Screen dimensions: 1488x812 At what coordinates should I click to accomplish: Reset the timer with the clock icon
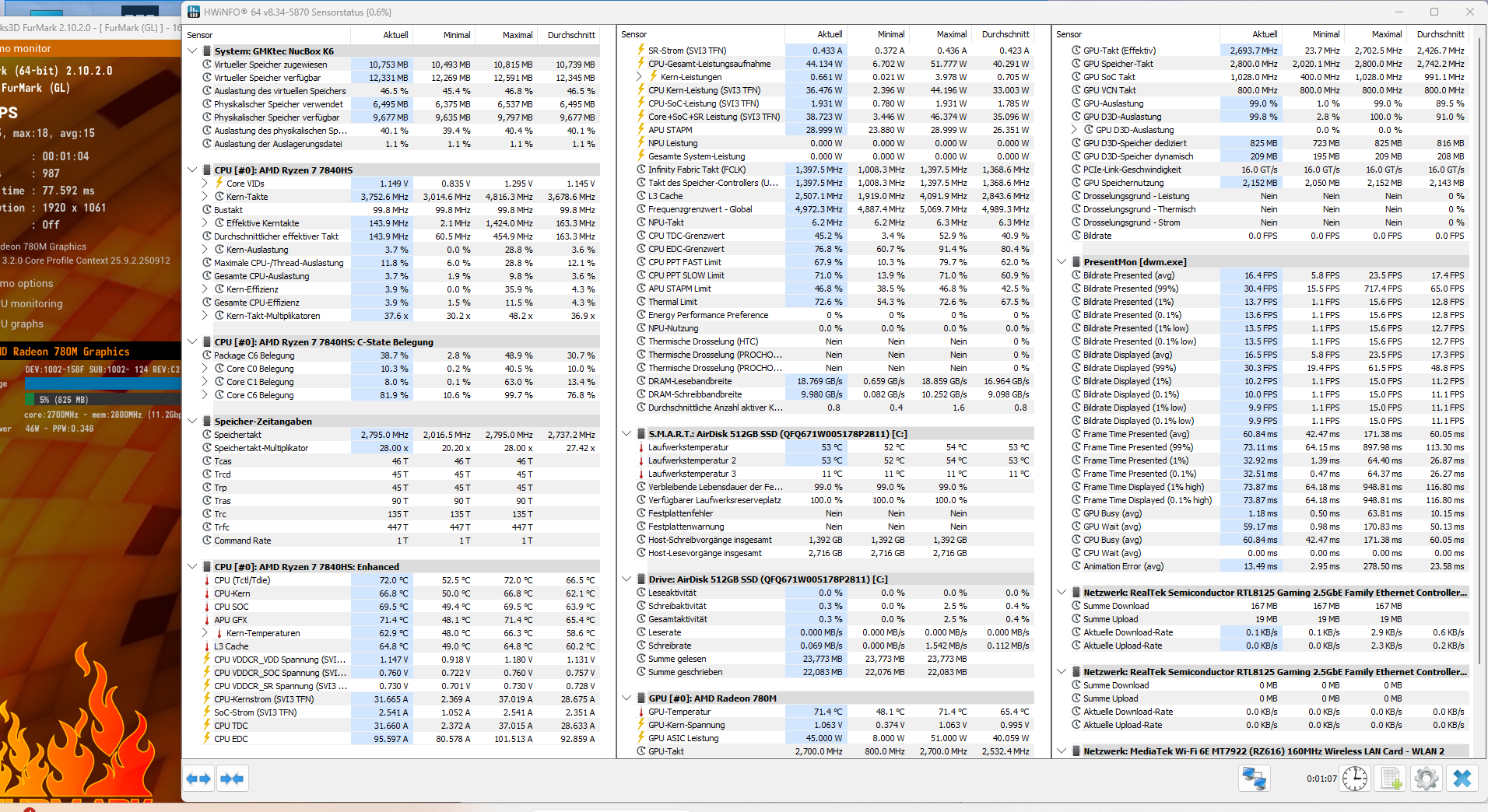(x=1355, y=779)
